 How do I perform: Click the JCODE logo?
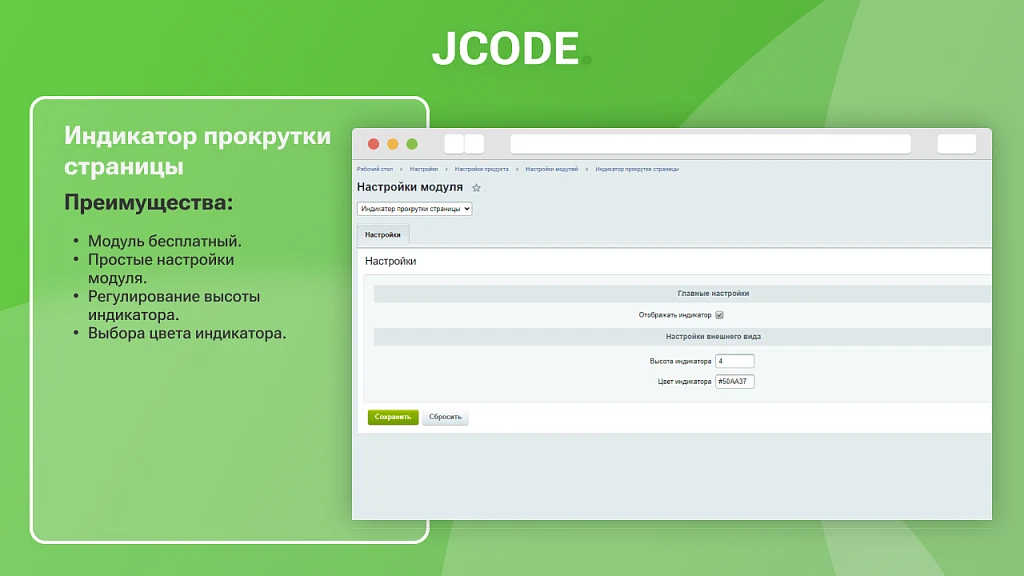click(x=511, y=48)
